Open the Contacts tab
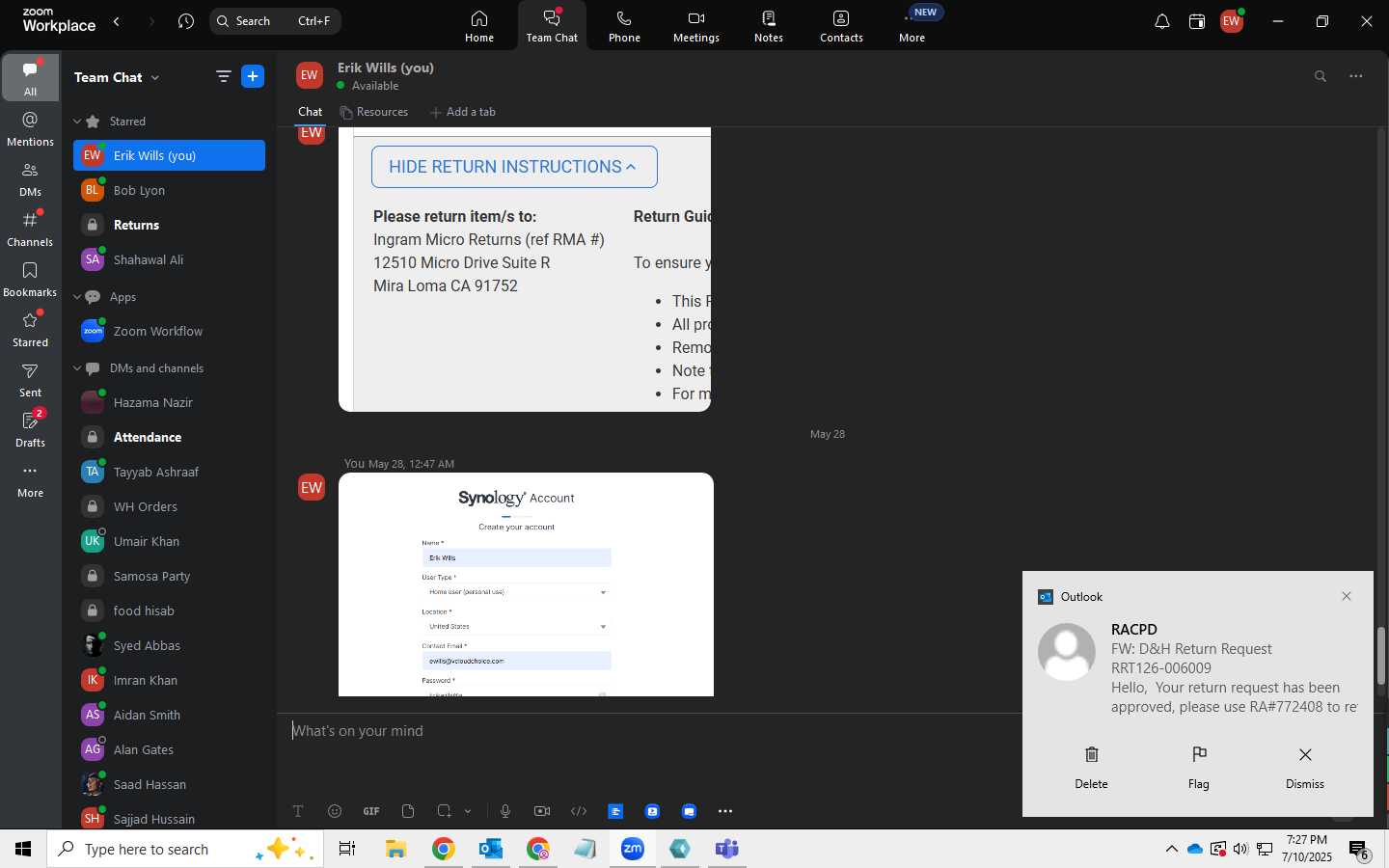 click(x=841, y=26)
